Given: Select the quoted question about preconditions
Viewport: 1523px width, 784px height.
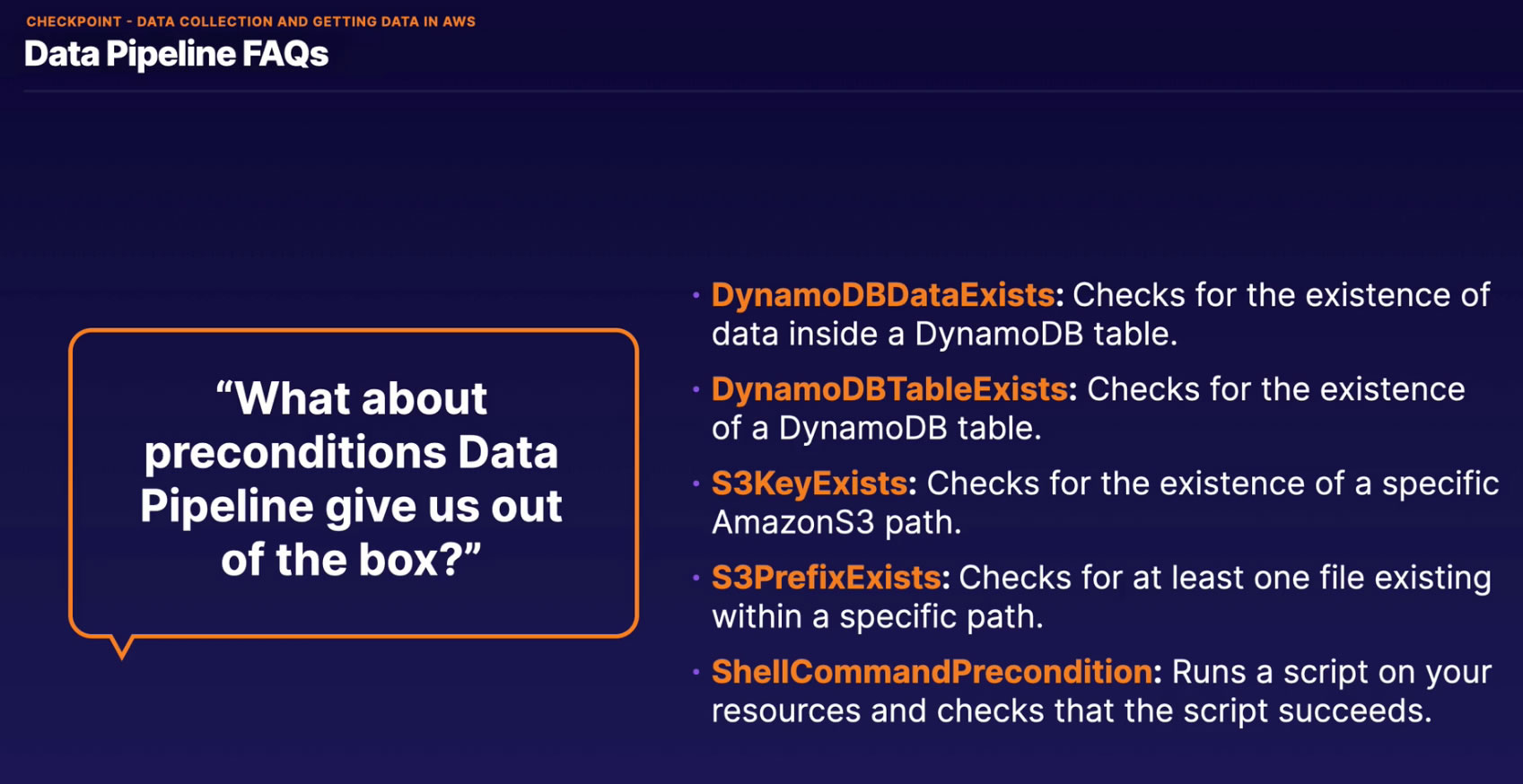Looking at the screenshot, I should tap(352, 479).
